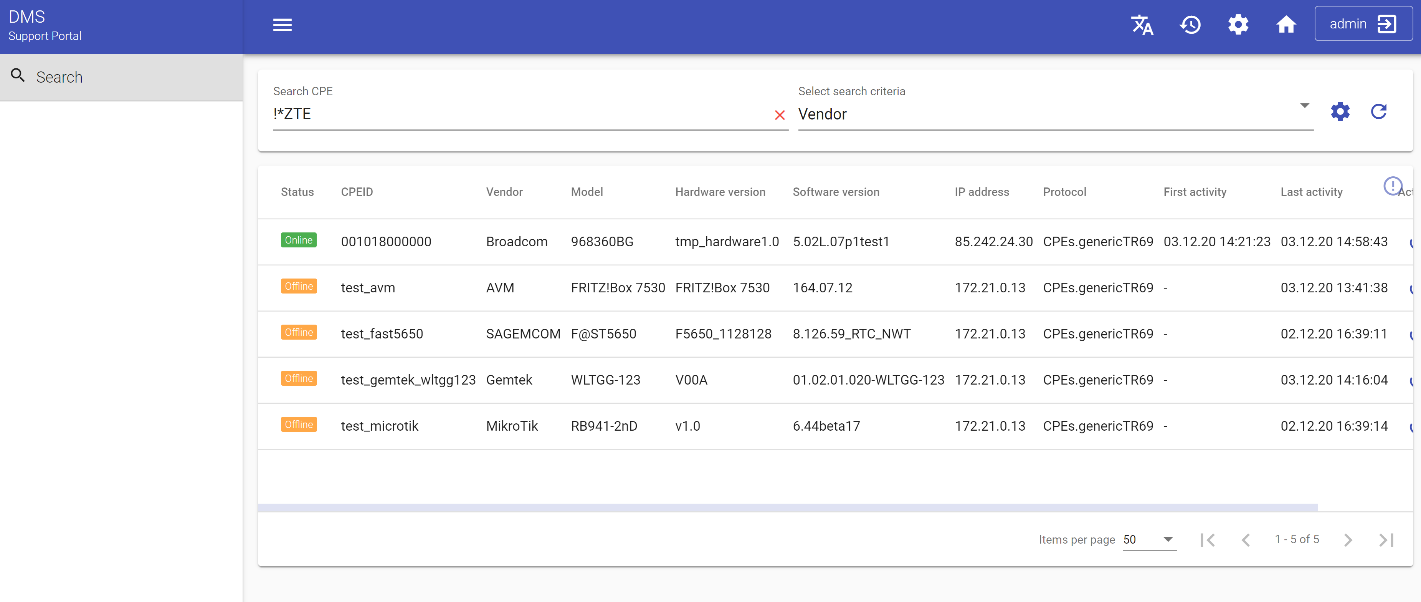
Task: Refresh the CPE results list
Action: pyautogui.click(x=1379, y=112)
